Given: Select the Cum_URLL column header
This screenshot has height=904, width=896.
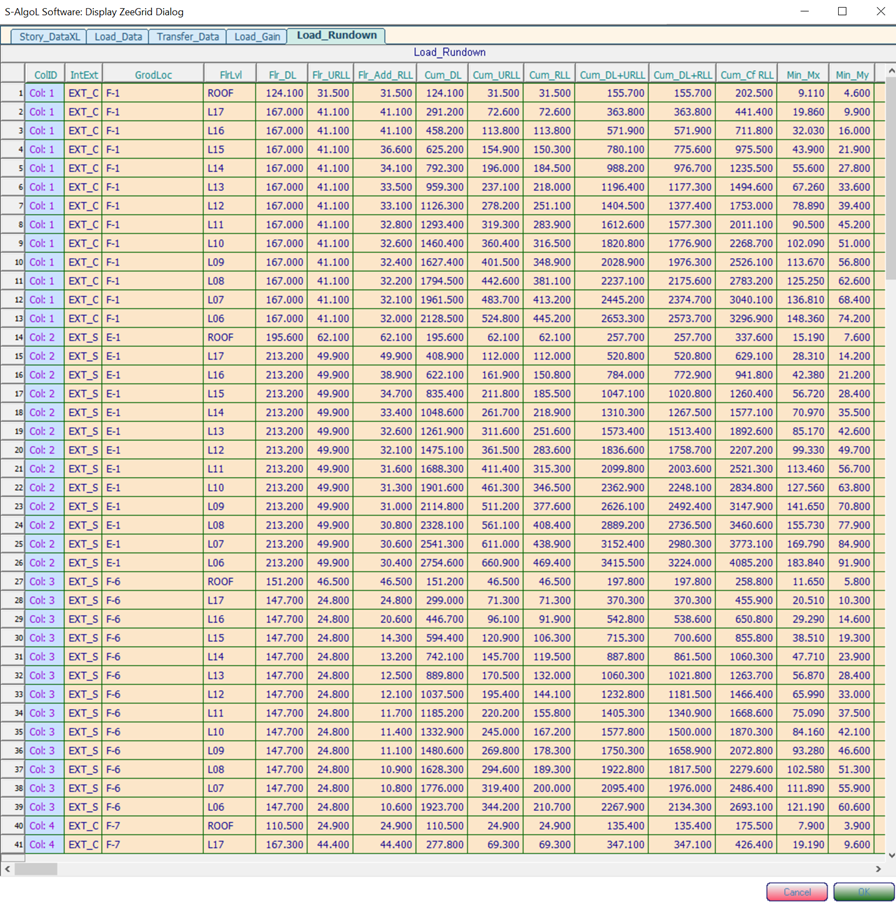Looking at the screenshot, I should pos(496,74).
